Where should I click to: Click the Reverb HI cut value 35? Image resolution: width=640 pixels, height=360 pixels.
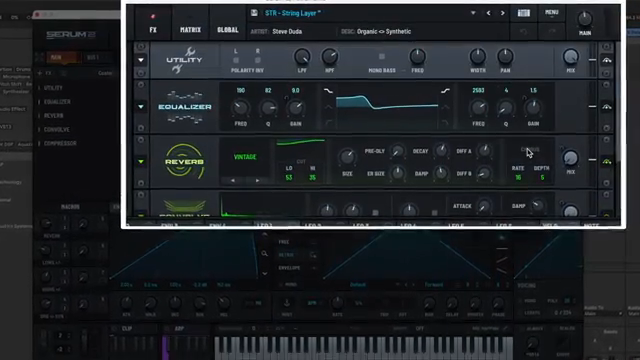coord(312,178)
